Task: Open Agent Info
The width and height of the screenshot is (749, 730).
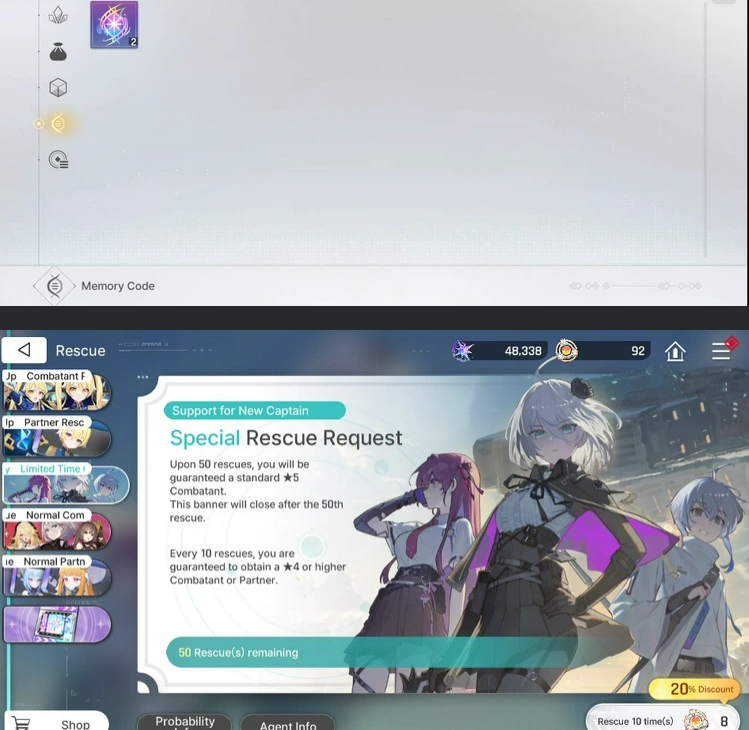Action: click(x=288, y=723)
